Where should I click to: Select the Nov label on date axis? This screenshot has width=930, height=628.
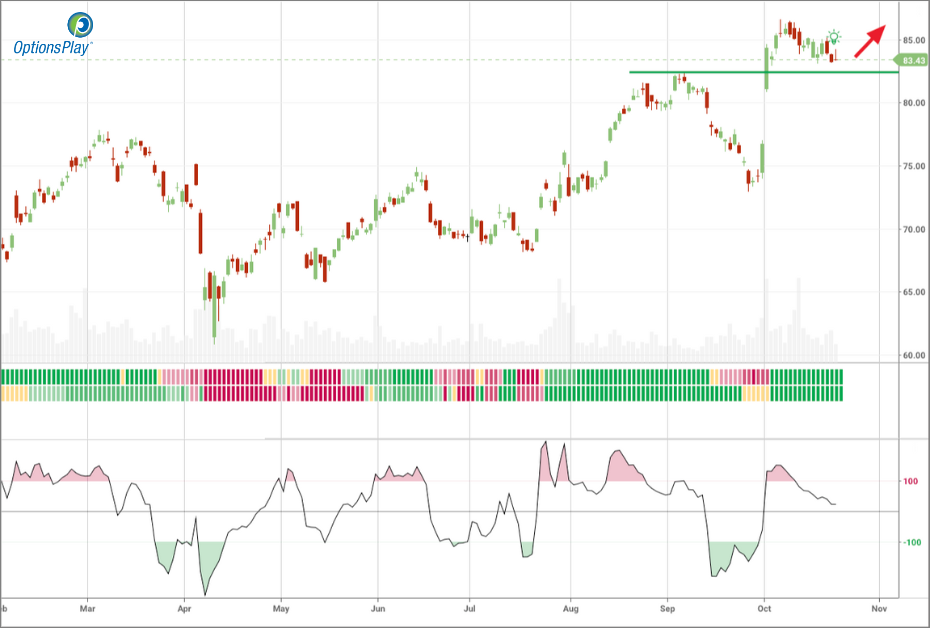[x=879, y=607]
